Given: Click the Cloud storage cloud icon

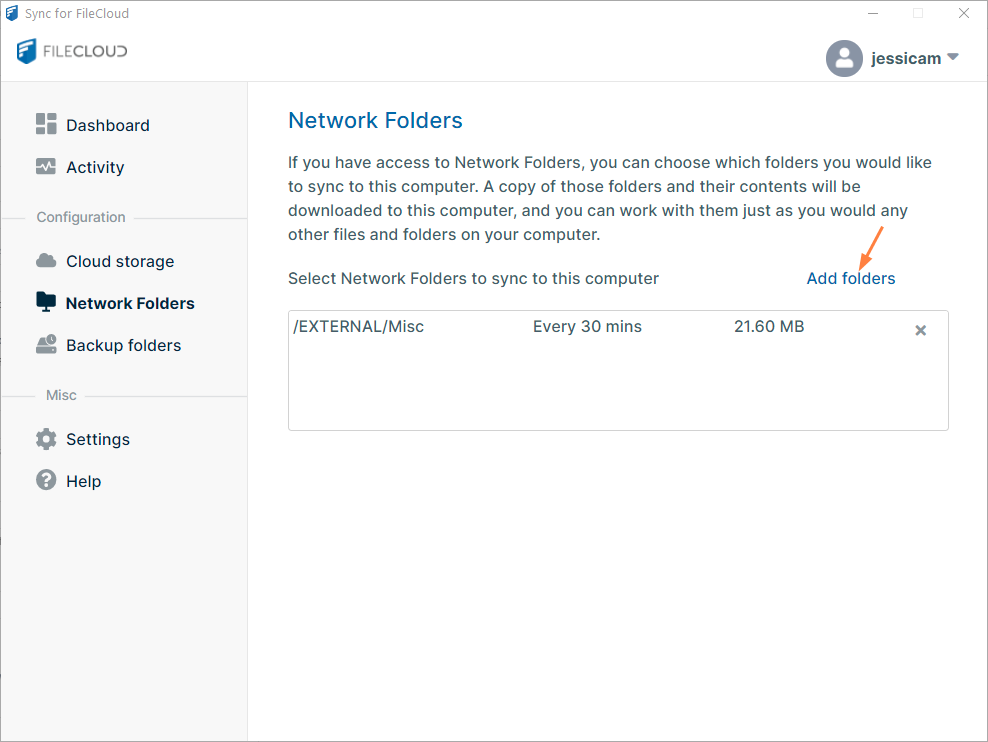Looking at the screenshot, I should pyautogui.click(x=46, y=260).
